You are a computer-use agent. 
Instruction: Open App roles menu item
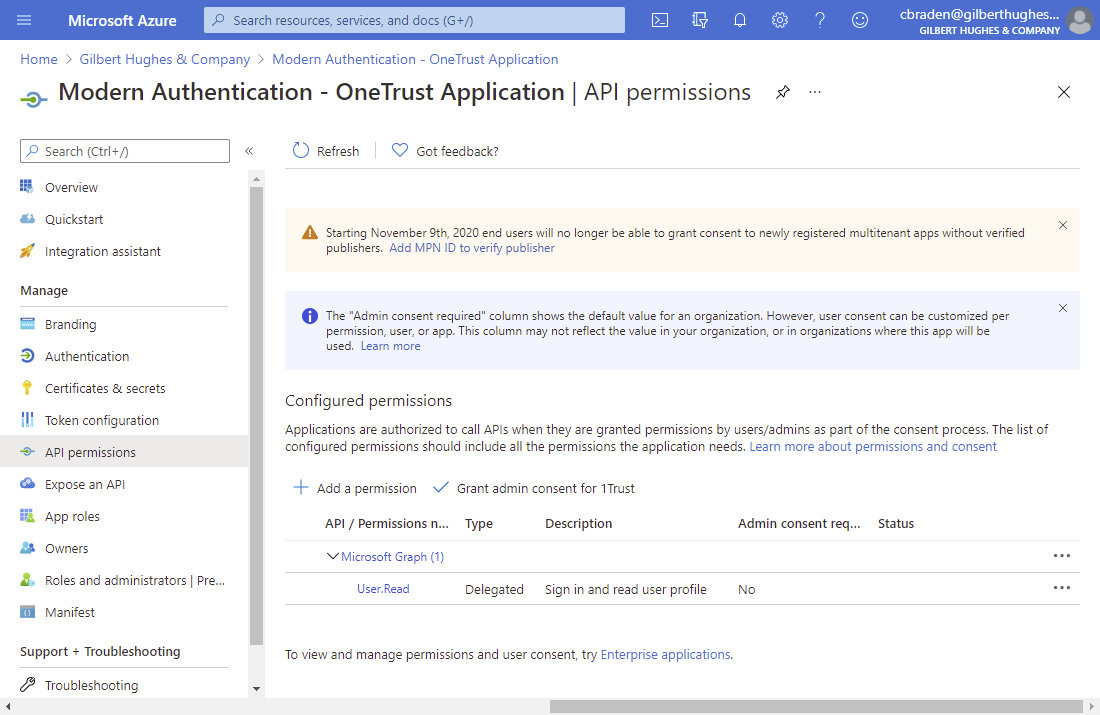pos(72,516)
